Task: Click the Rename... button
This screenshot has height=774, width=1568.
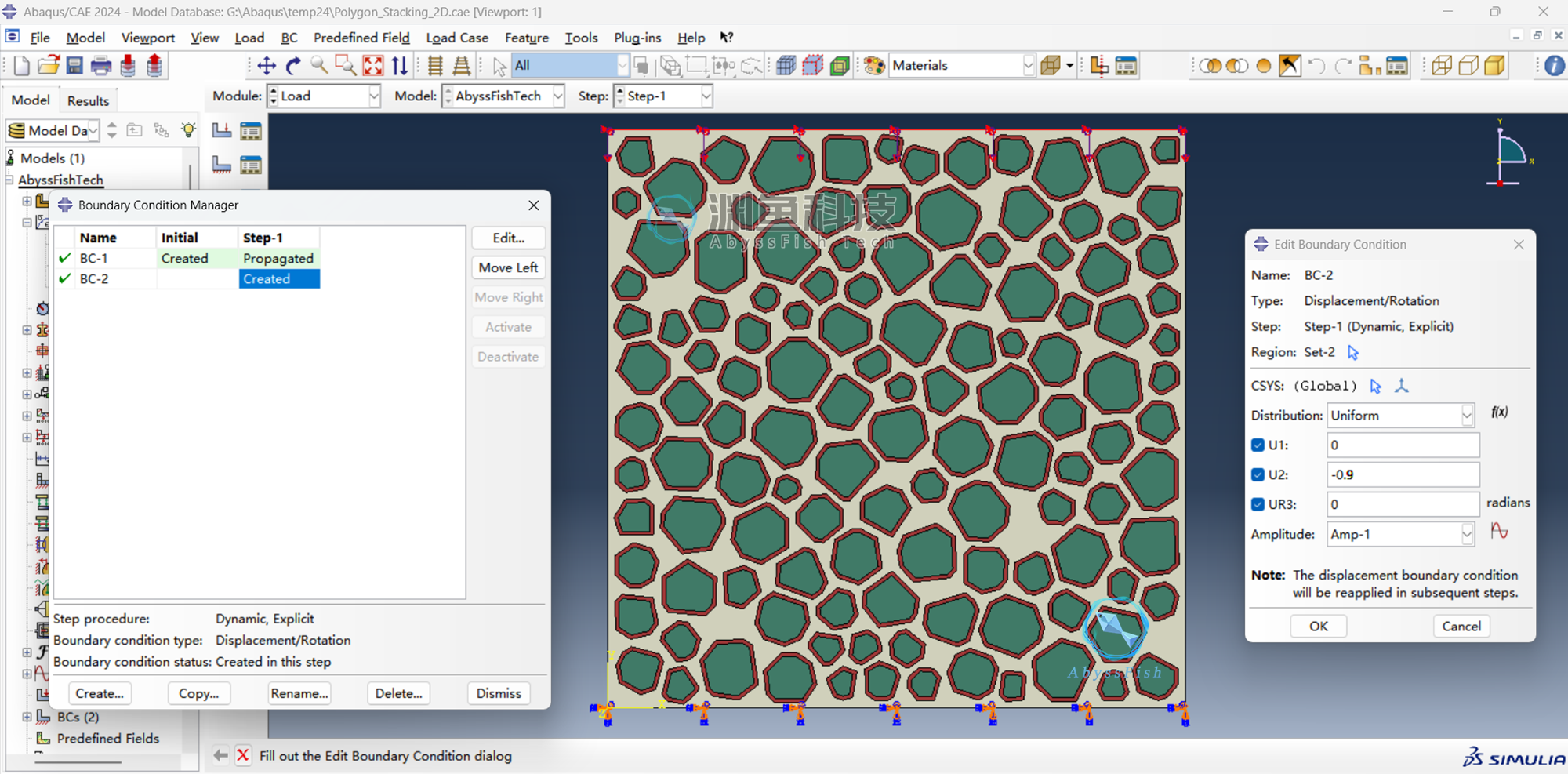Action: coord(299,693)
